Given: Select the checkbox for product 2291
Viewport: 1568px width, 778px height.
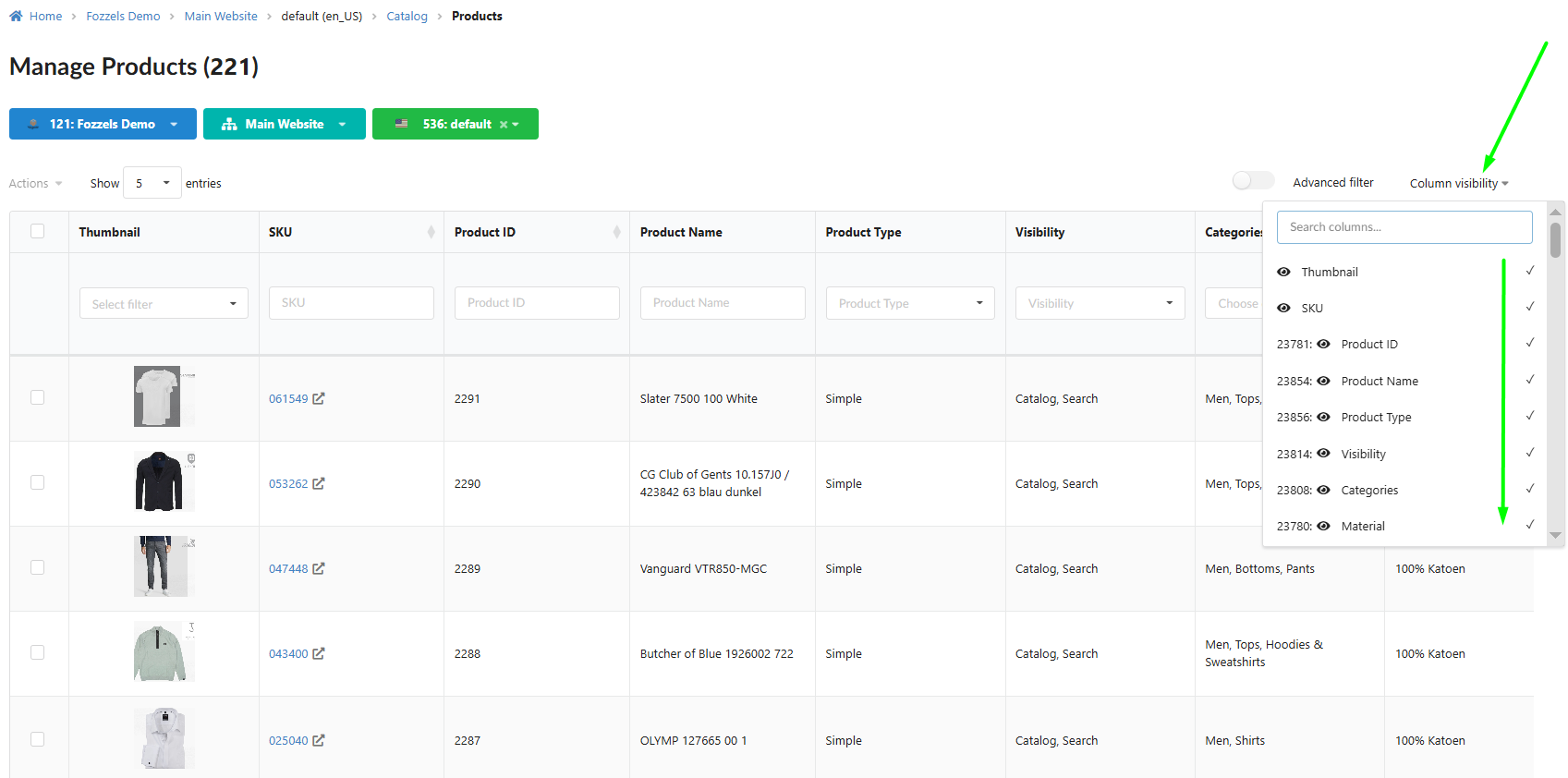Looking at the screenshot, I should coord(38,397).
